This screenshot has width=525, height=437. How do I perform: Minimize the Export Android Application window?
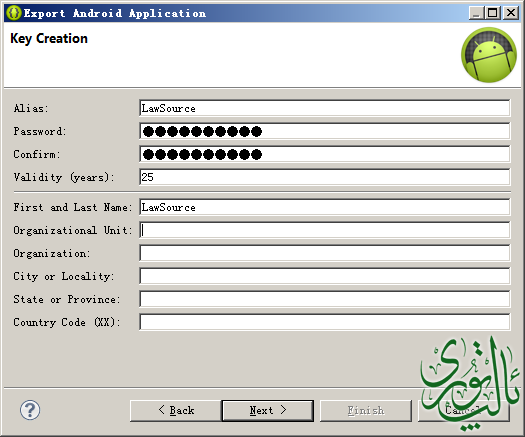(476, 13)
